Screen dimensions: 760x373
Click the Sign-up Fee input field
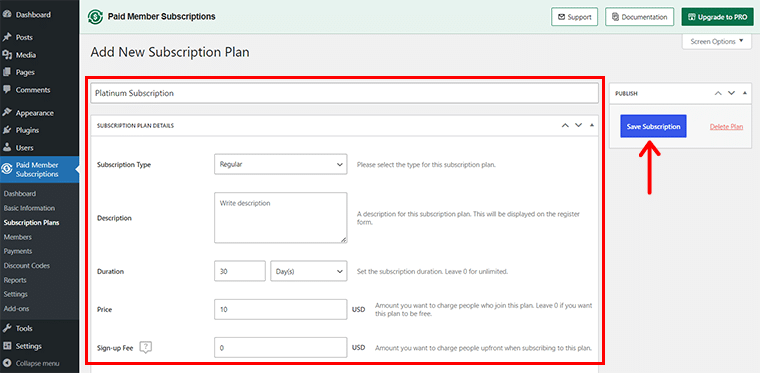tap(281, 347)
